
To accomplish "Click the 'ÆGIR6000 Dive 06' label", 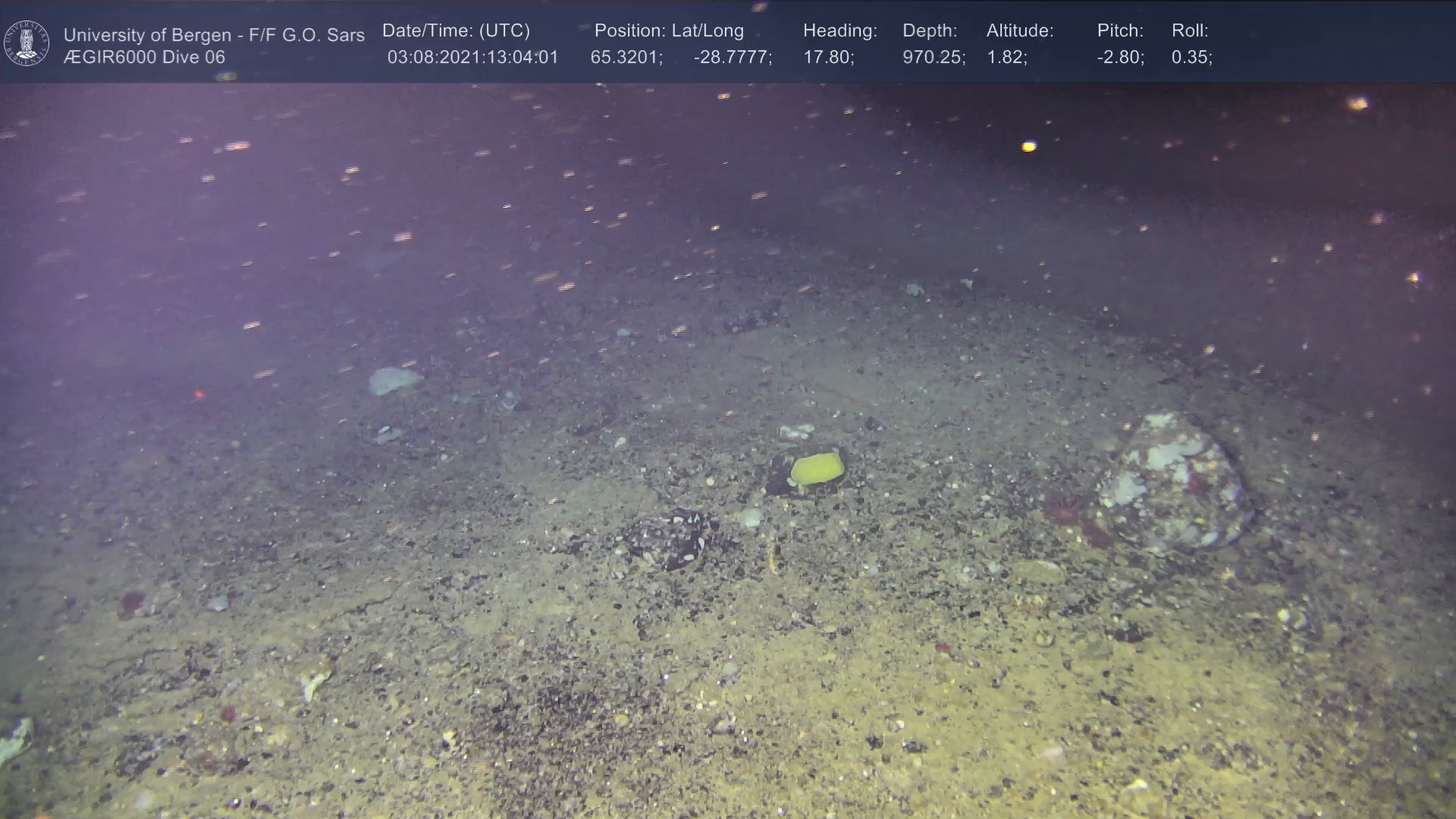I will pos(144,58).
